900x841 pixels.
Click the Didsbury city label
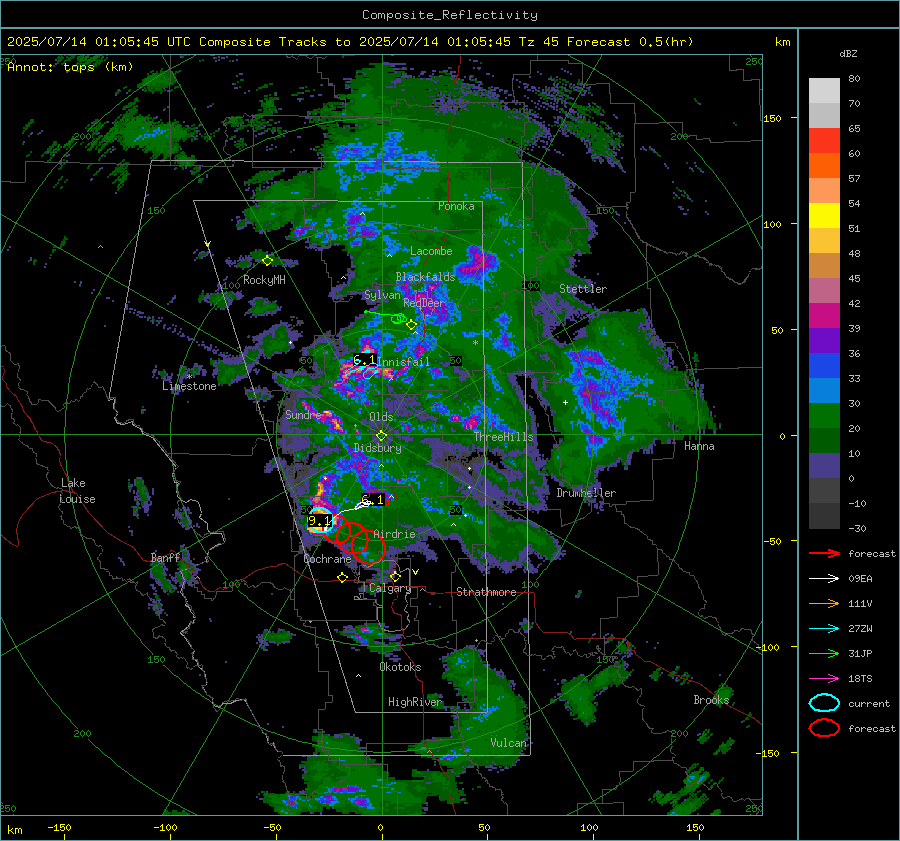click(x=377, y=448)
